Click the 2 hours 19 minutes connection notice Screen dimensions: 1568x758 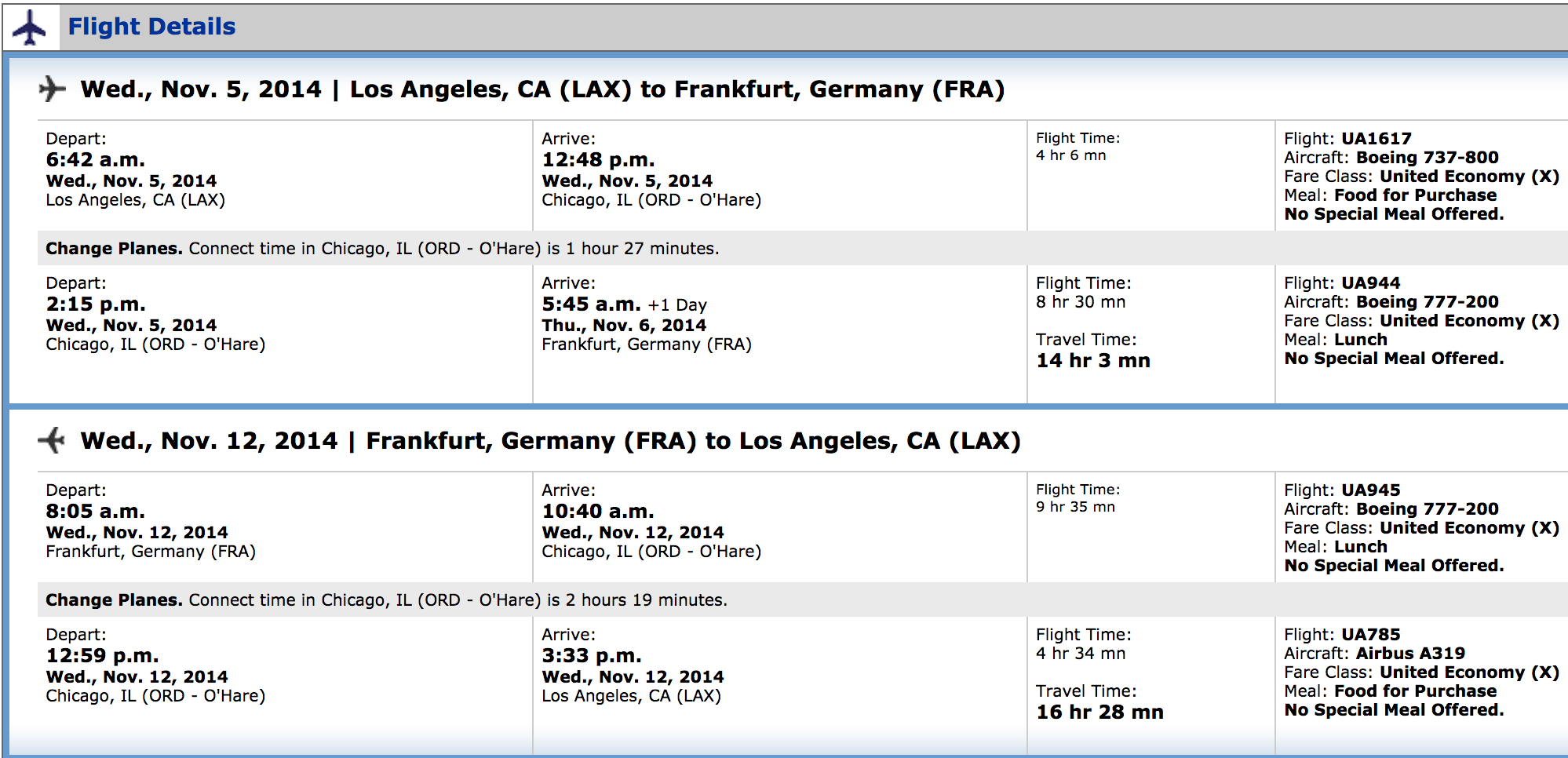coord(386,600)
